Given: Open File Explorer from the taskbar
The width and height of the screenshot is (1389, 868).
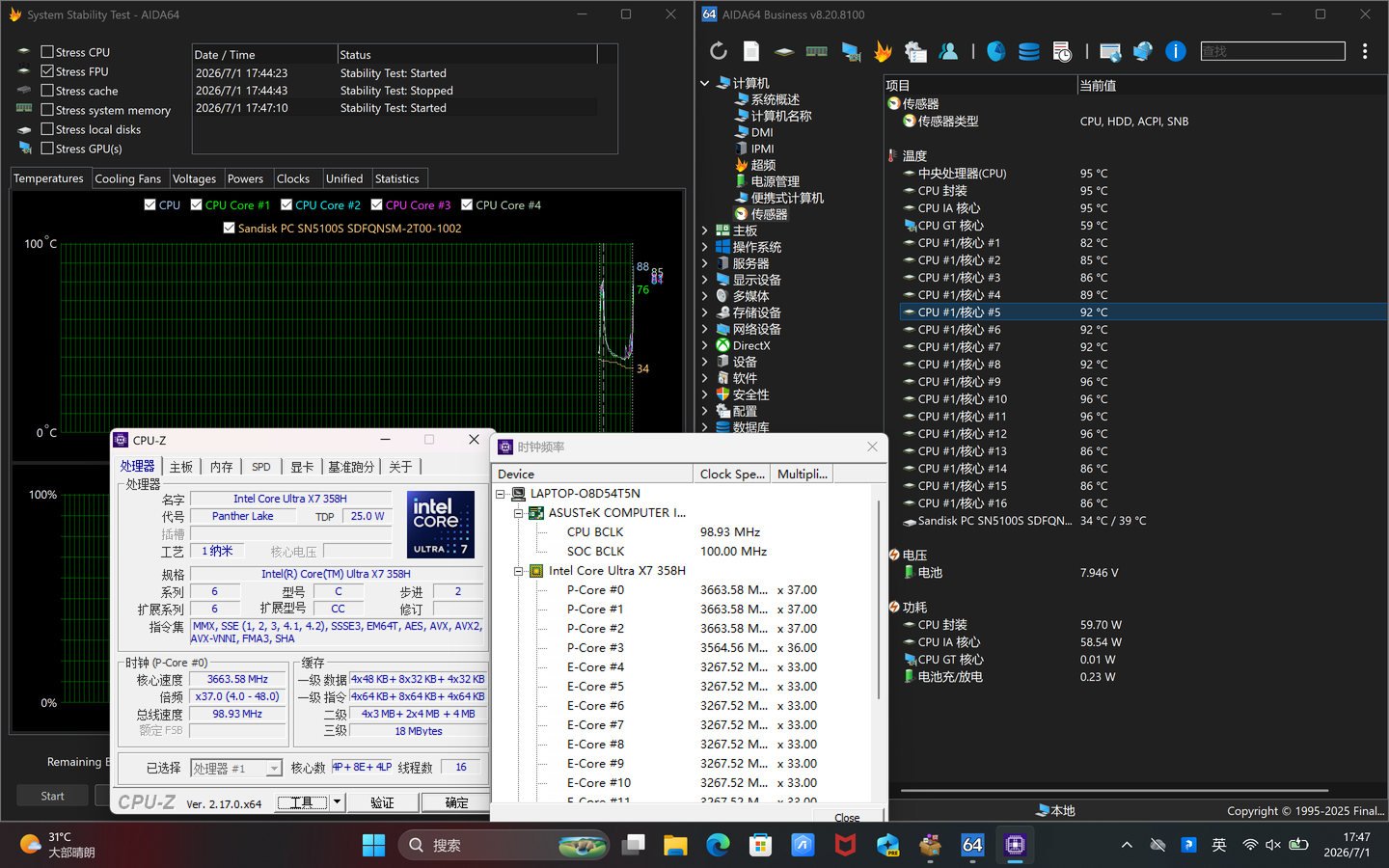Looking at the screenshot, I should click(x=675, y=845).
